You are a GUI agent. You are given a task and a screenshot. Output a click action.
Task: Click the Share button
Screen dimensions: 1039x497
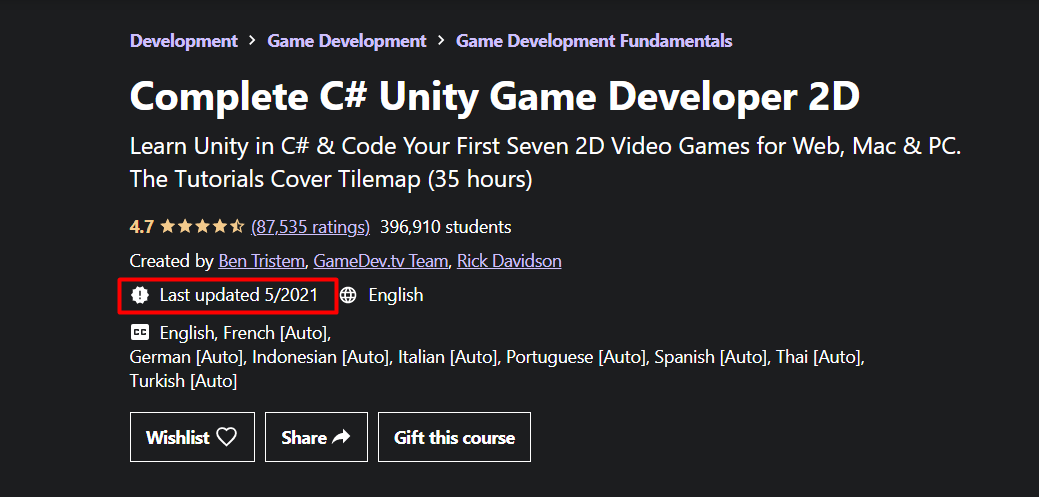316,437
